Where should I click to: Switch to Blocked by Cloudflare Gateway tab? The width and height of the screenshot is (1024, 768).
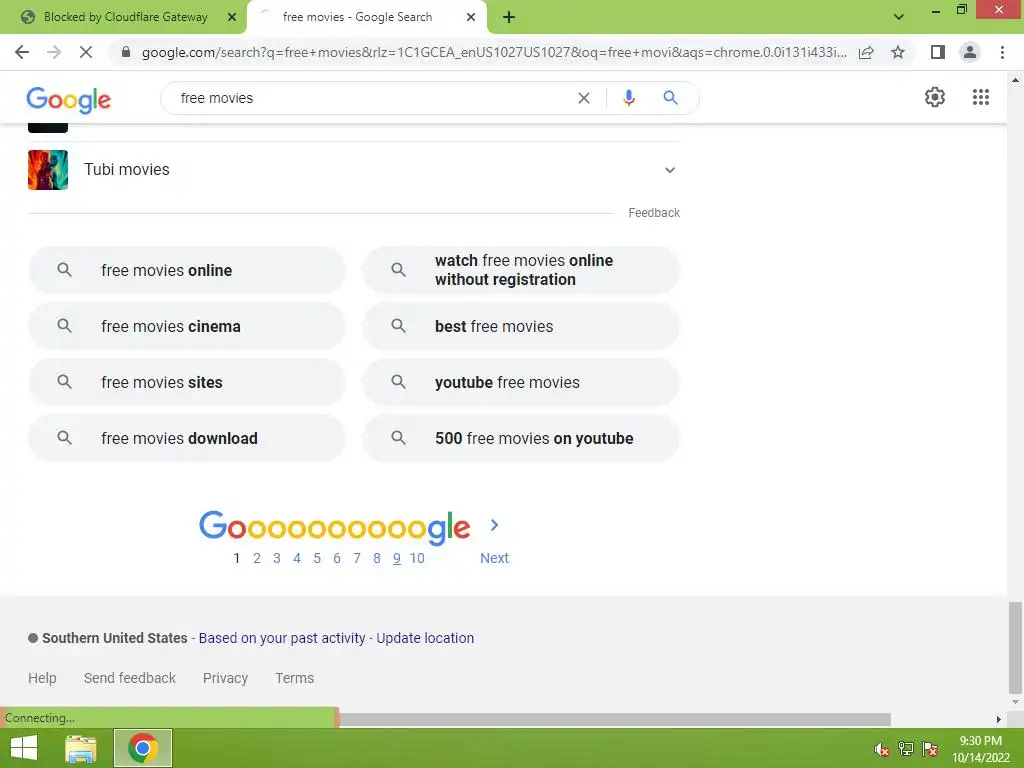[x=123, y=17]
